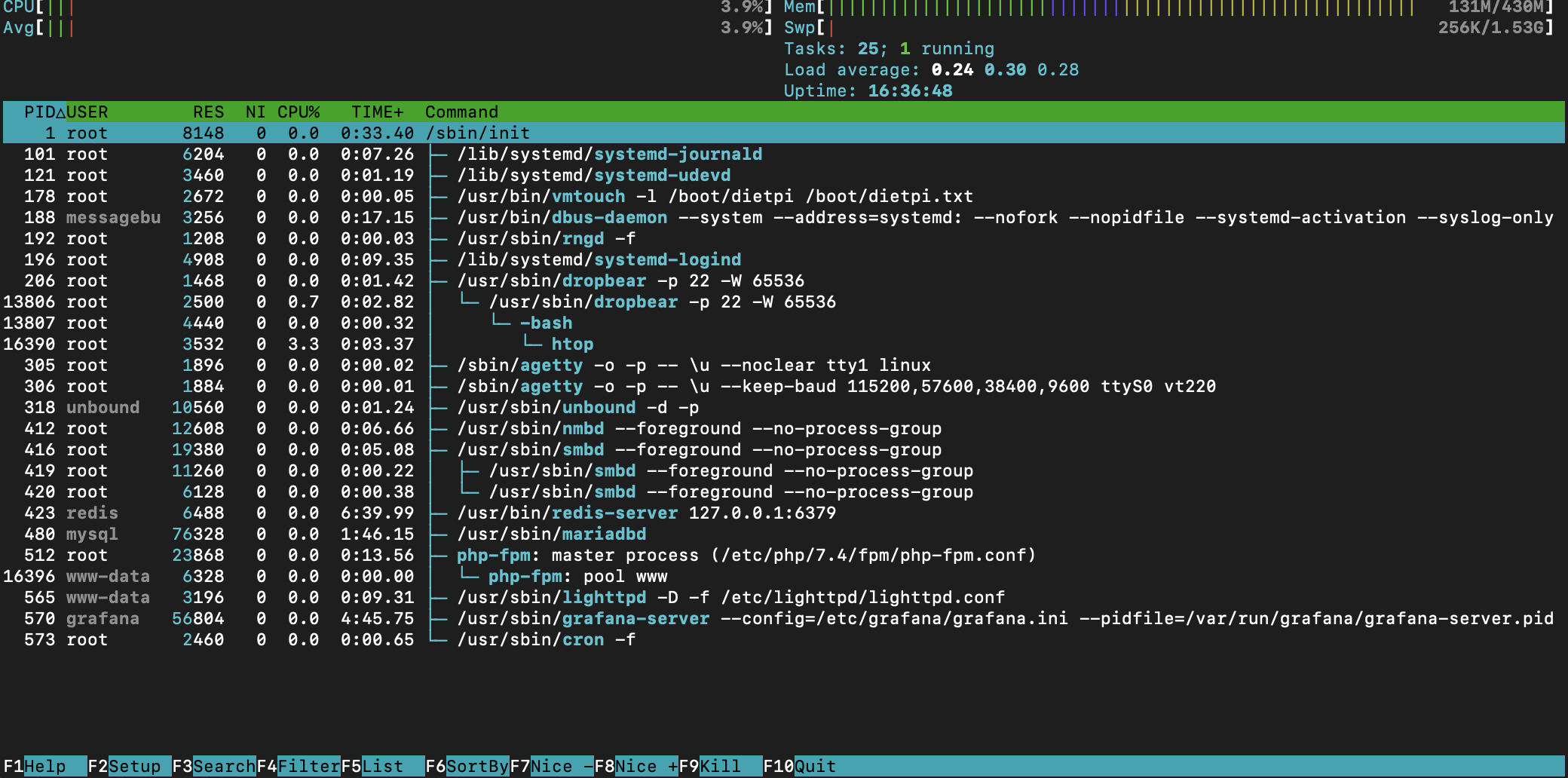The width and height of the screenshot is (1568, 778).
Task: Click TIME+ value 4:45.75 for grafana
Action: (x=378, y=618)
